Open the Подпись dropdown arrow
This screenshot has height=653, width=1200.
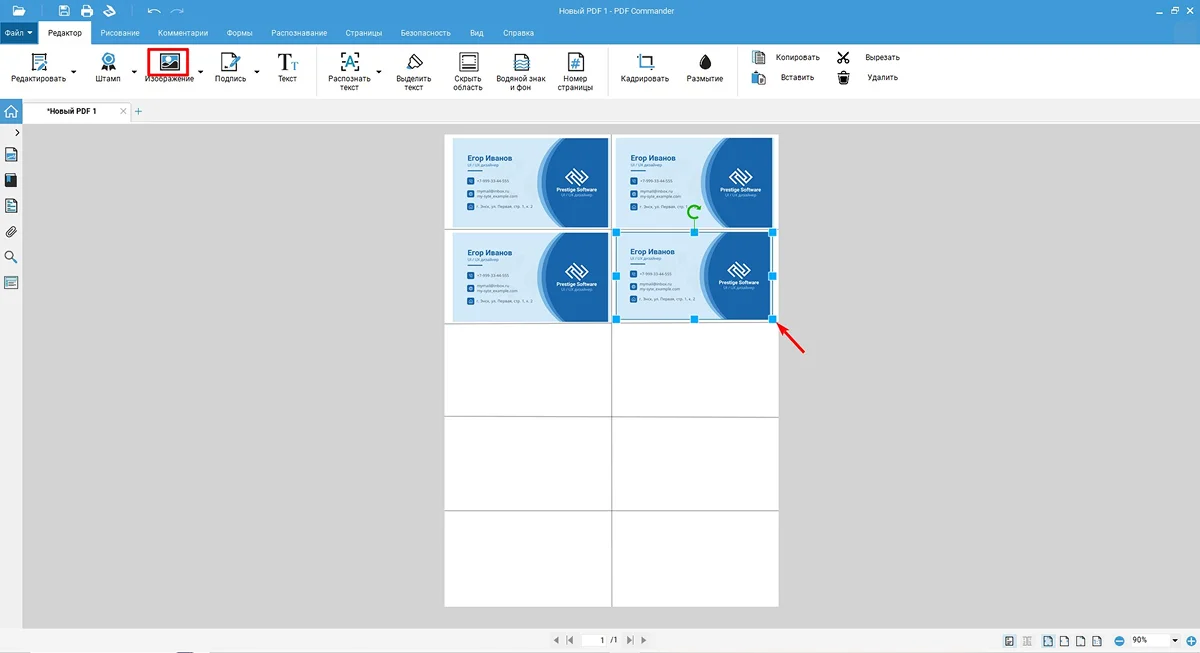[257, 72]
